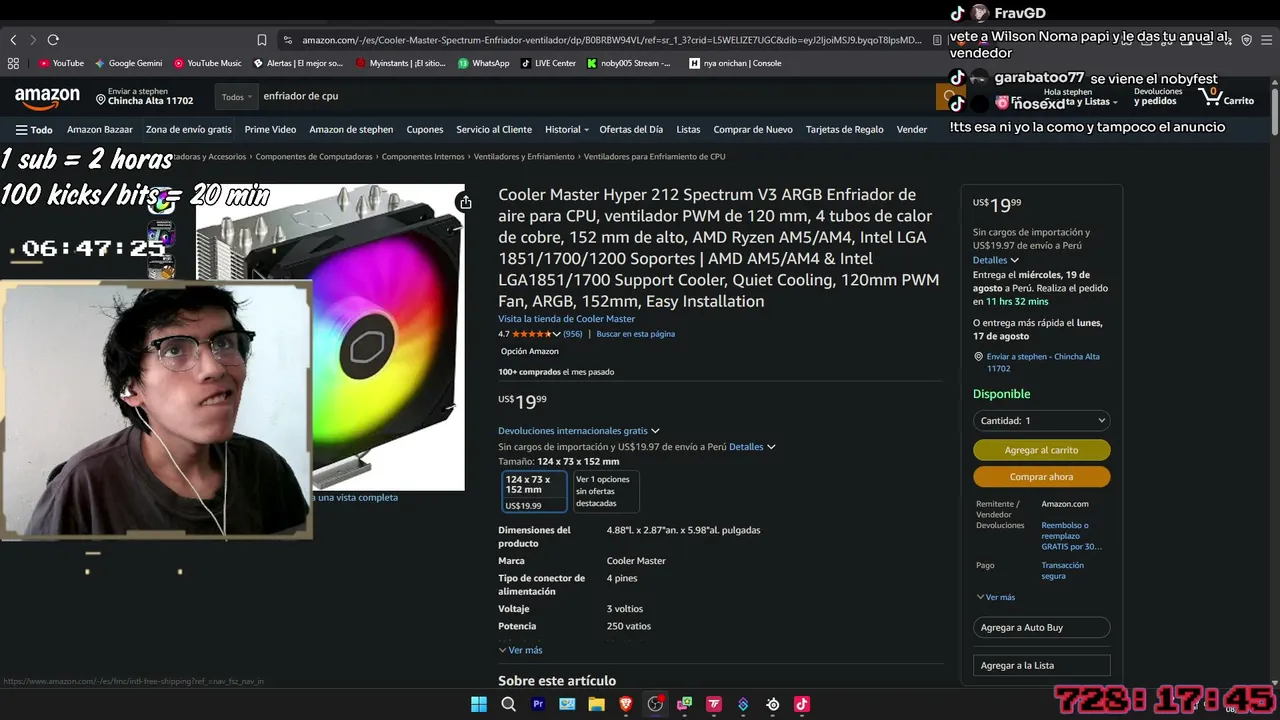The width and height of the screenshot is (1280, 720).
Task: Expand Ver más under the product specifications
Action: (x=520, y=650)
